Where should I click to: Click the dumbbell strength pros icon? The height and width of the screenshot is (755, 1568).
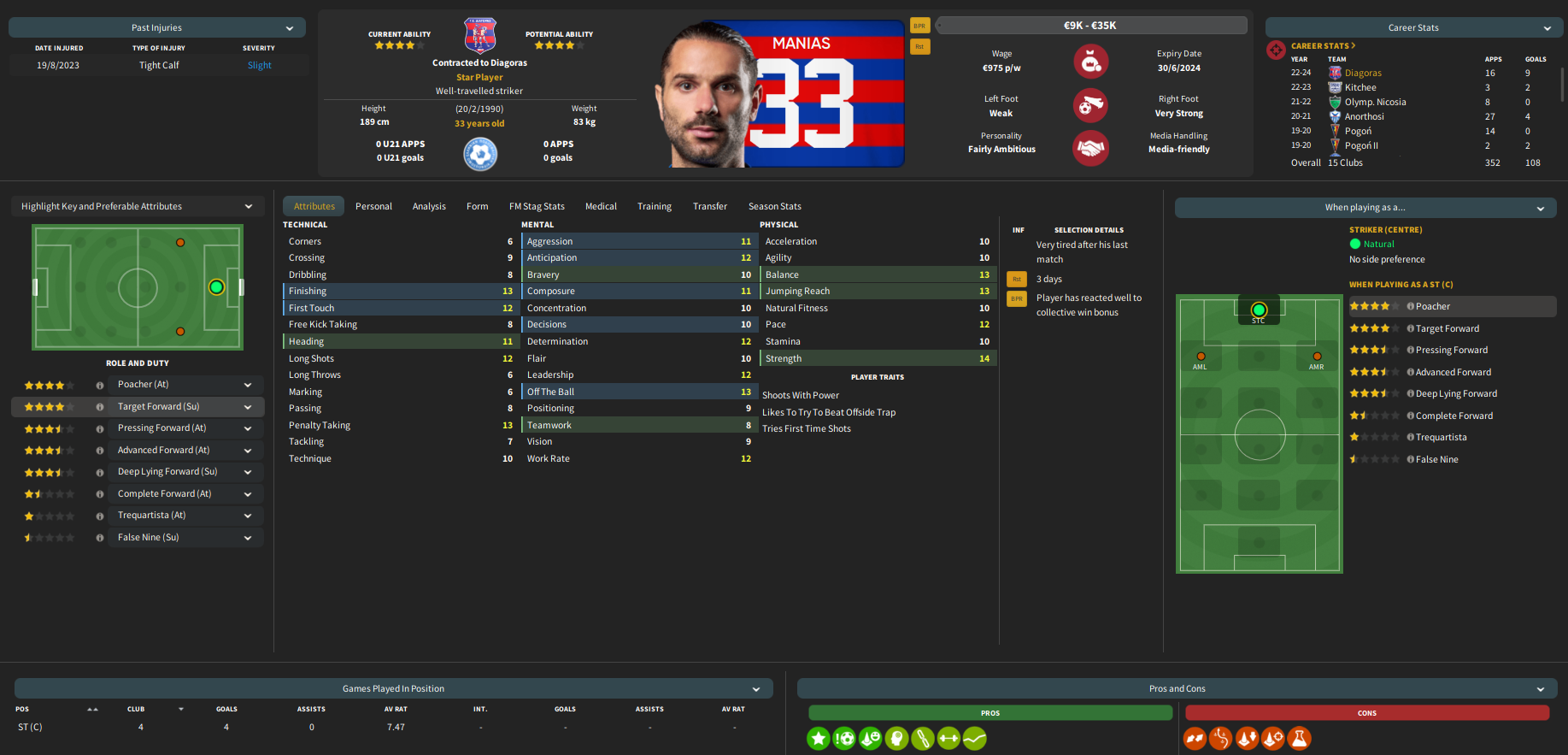948,738
